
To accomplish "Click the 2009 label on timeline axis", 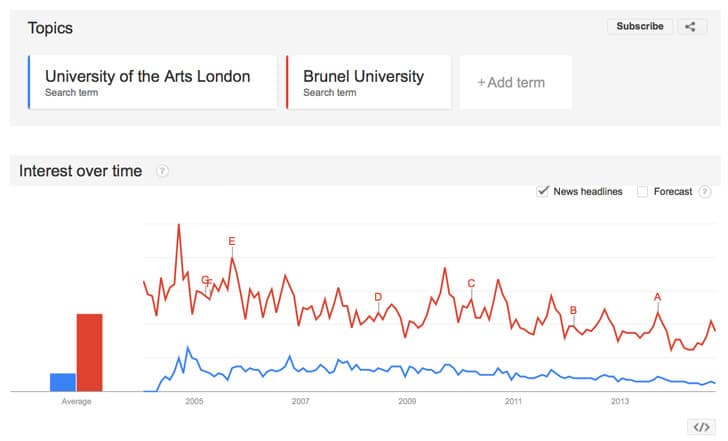I will click(x=407, y=401).
